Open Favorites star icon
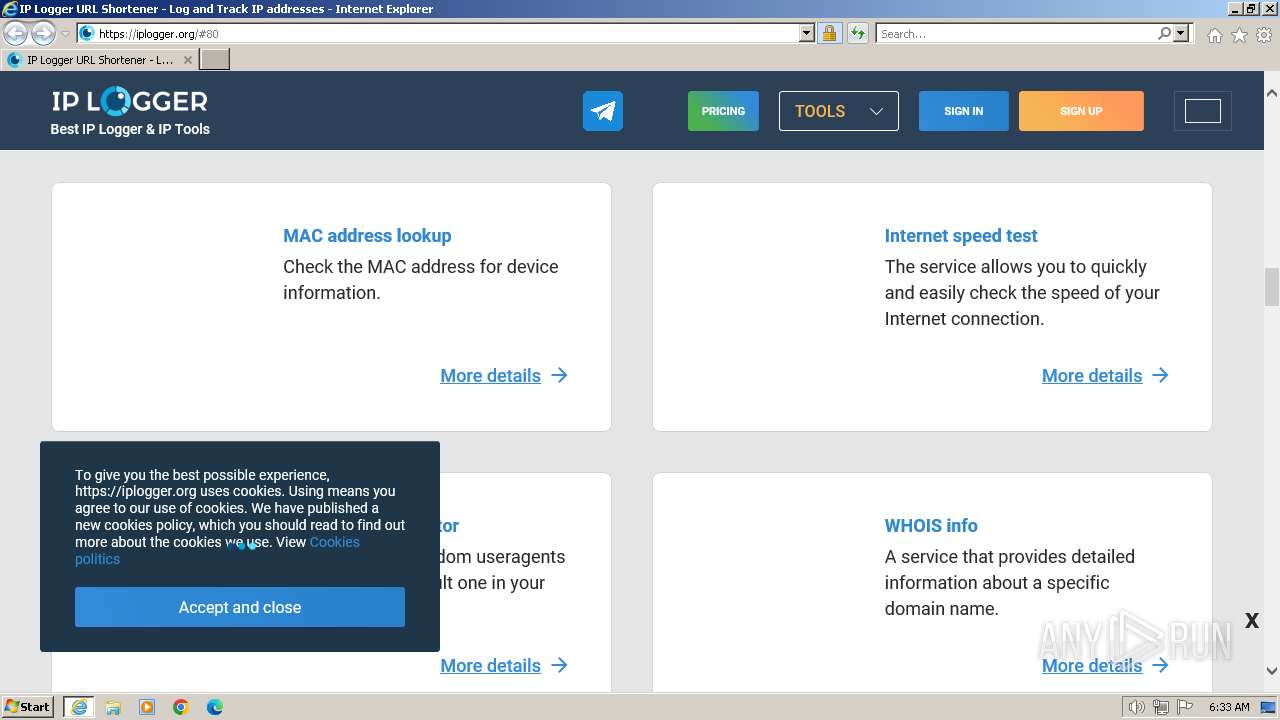Viewport: 1280px width, 720px height. point(1239,35)
